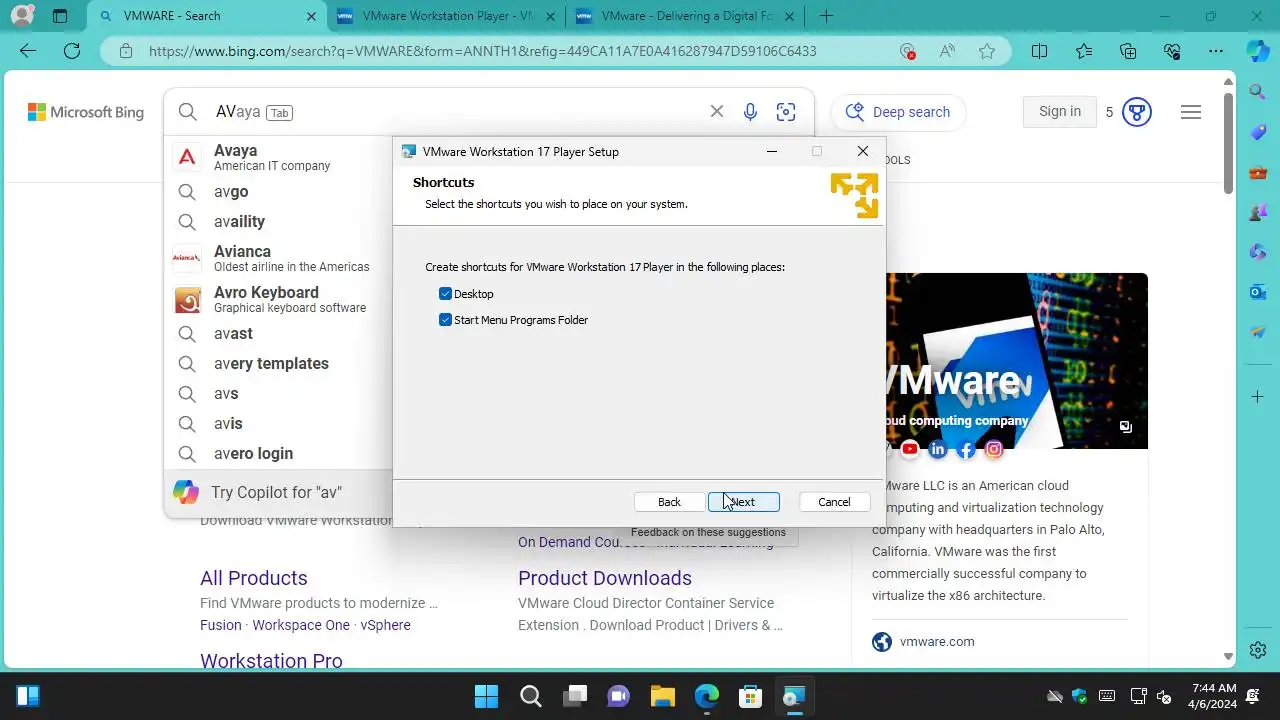Image resolution: width=1280 pixels, height=720 pixels.
Task: Click the address bar URL field
Action: click(x=482, y=51)
